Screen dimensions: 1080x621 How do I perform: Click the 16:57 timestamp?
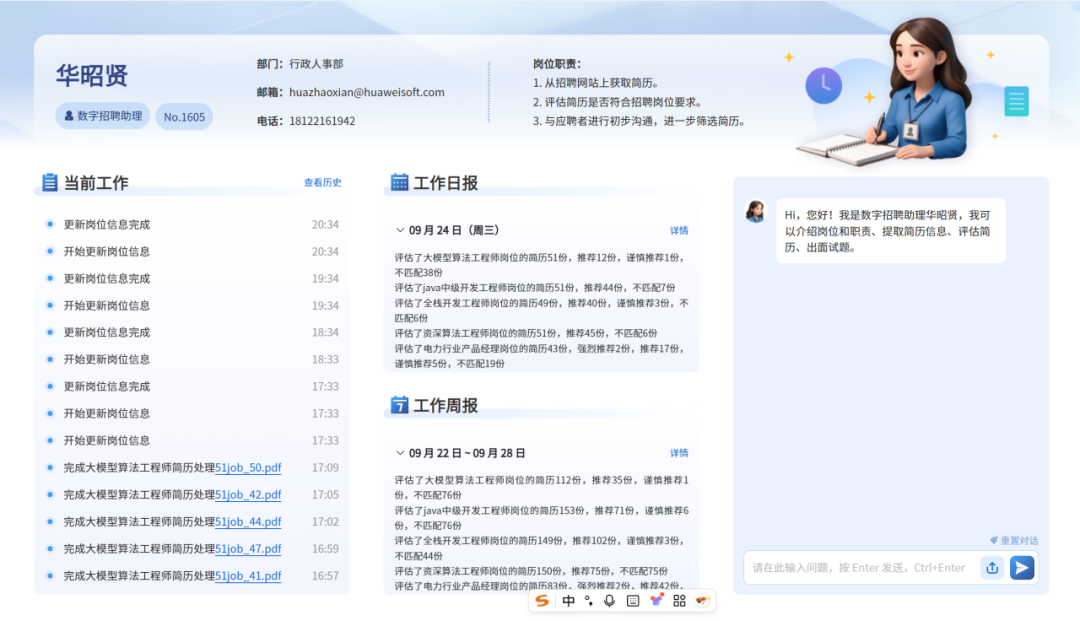[x=325, y=576]
